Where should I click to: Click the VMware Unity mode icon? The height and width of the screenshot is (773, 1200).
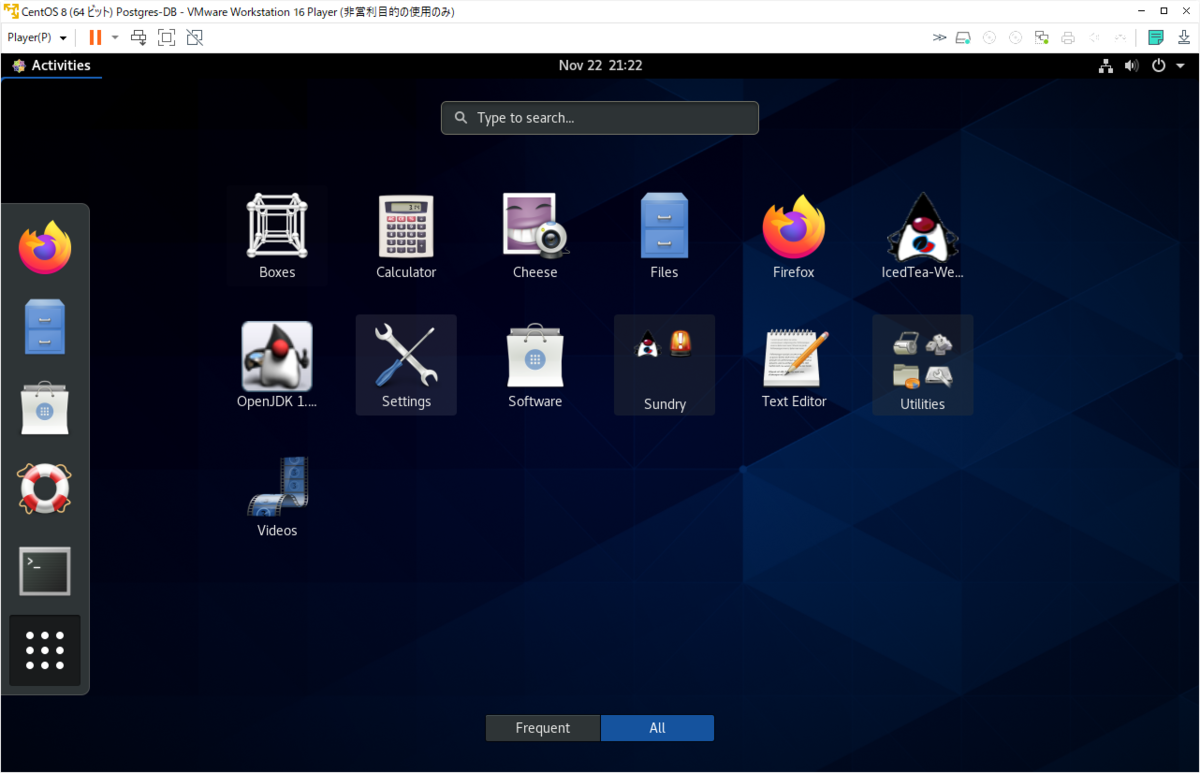click(x=195, y=37)
